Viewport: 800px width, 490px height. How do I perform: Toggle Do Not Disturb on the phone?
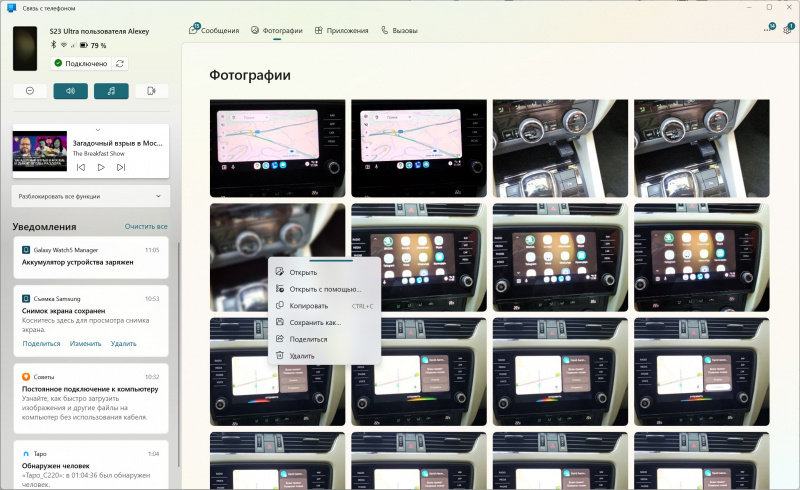pos(30,91)
